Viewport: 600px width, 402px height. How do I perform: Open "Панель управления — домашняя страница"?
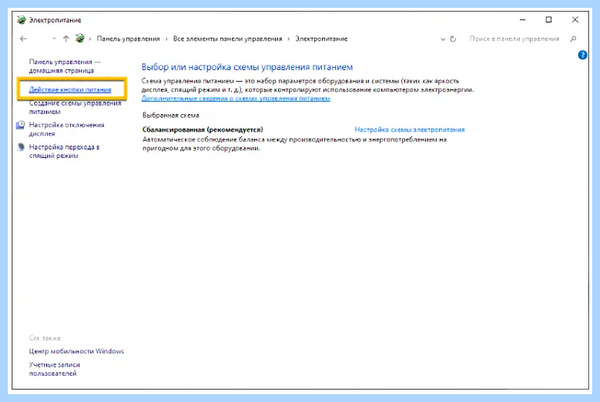pos(65,66)
